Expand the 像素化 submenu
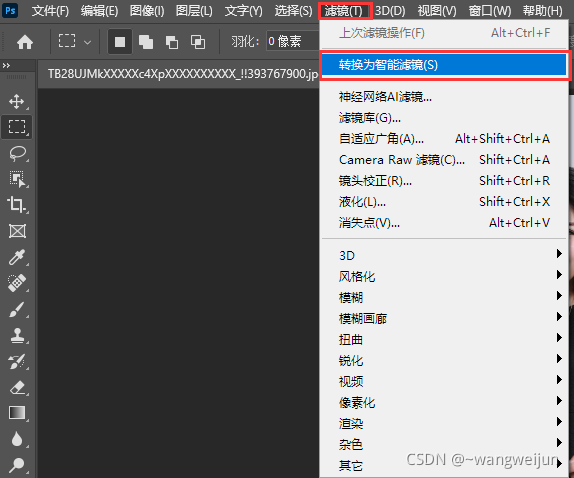This screenshot has height=478, width=574. point(444,403)
